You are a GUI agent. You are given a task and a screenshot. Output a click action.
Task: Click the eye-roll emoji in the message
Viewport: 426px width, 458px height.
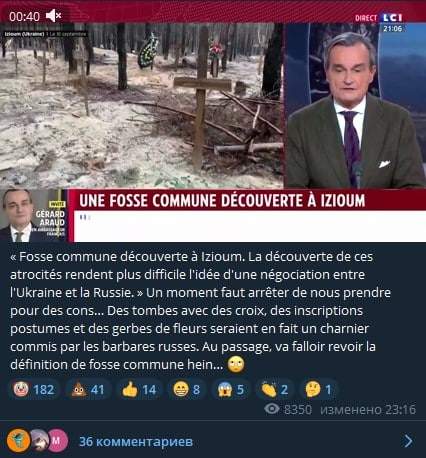click(x=236, y=364)
